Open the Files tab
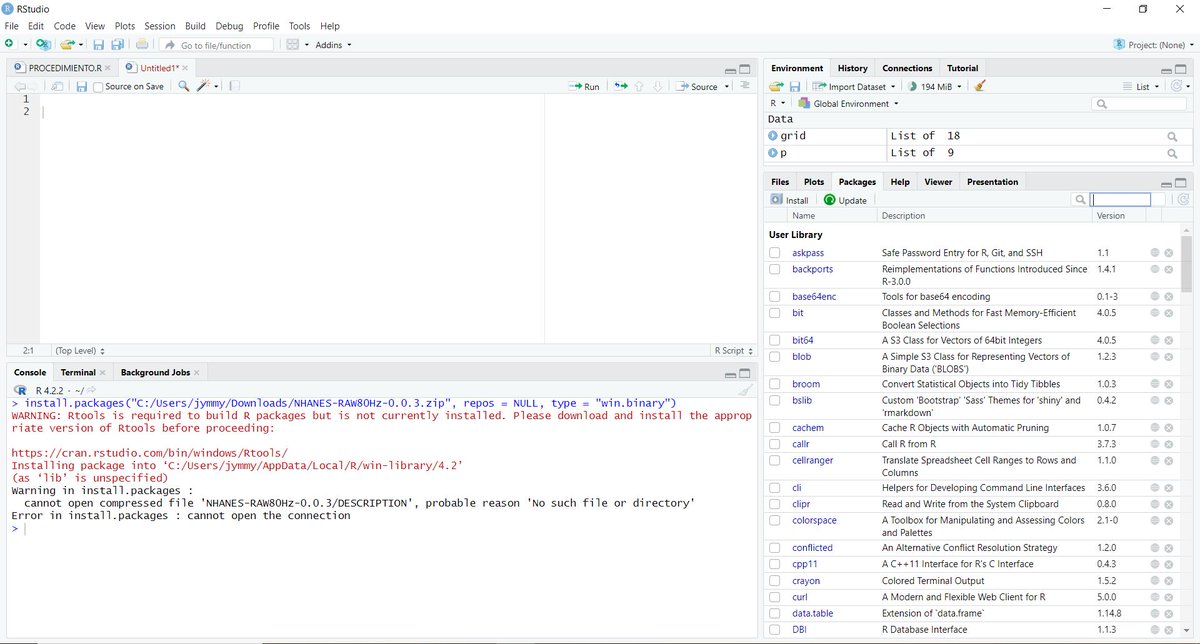This screenshot has height=644, width=1200. click(780, 182)
